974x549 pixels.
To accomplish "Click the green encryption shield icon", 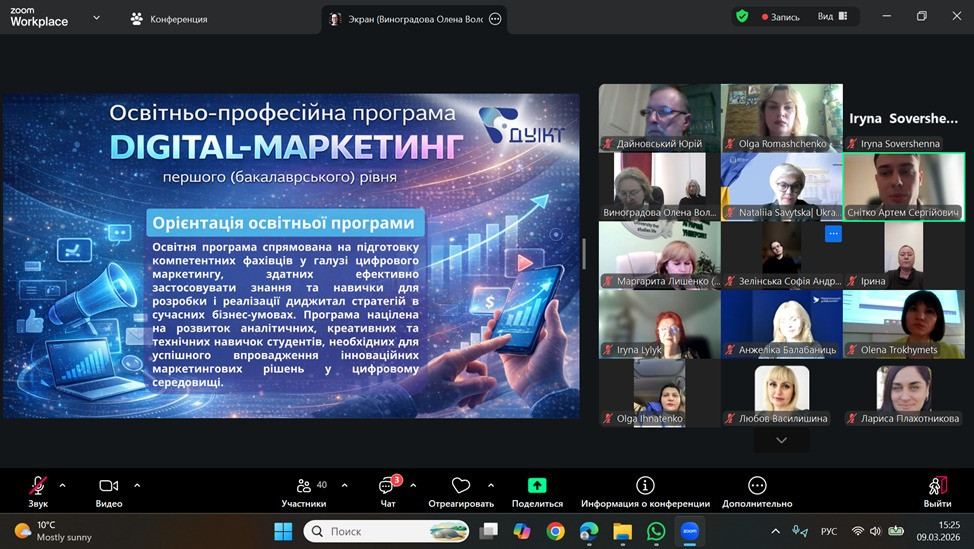I will 741,17.
